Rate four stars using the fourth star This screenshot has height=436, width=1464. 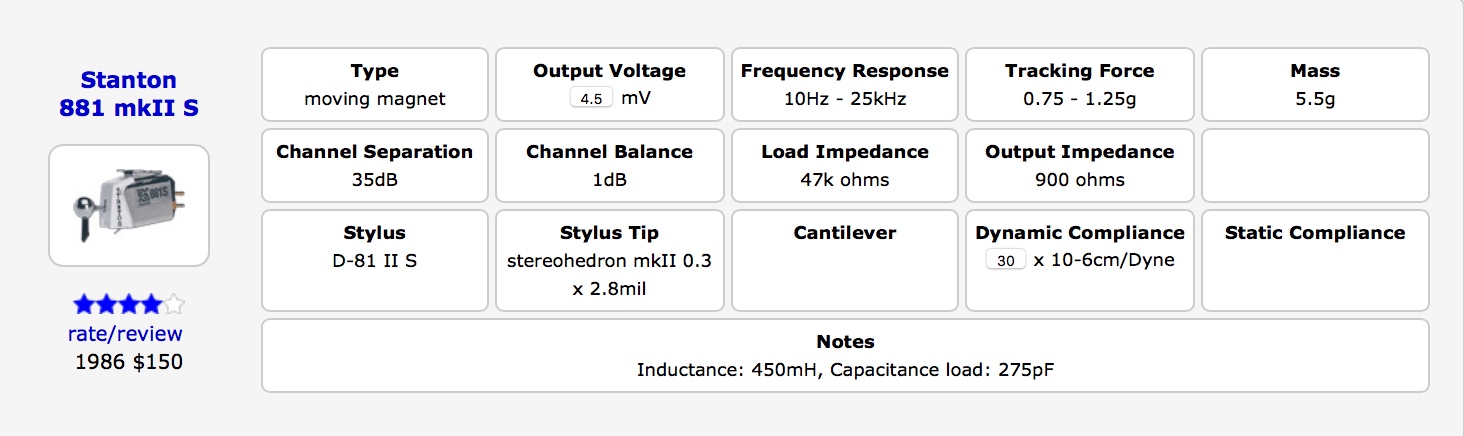(151, 304)
